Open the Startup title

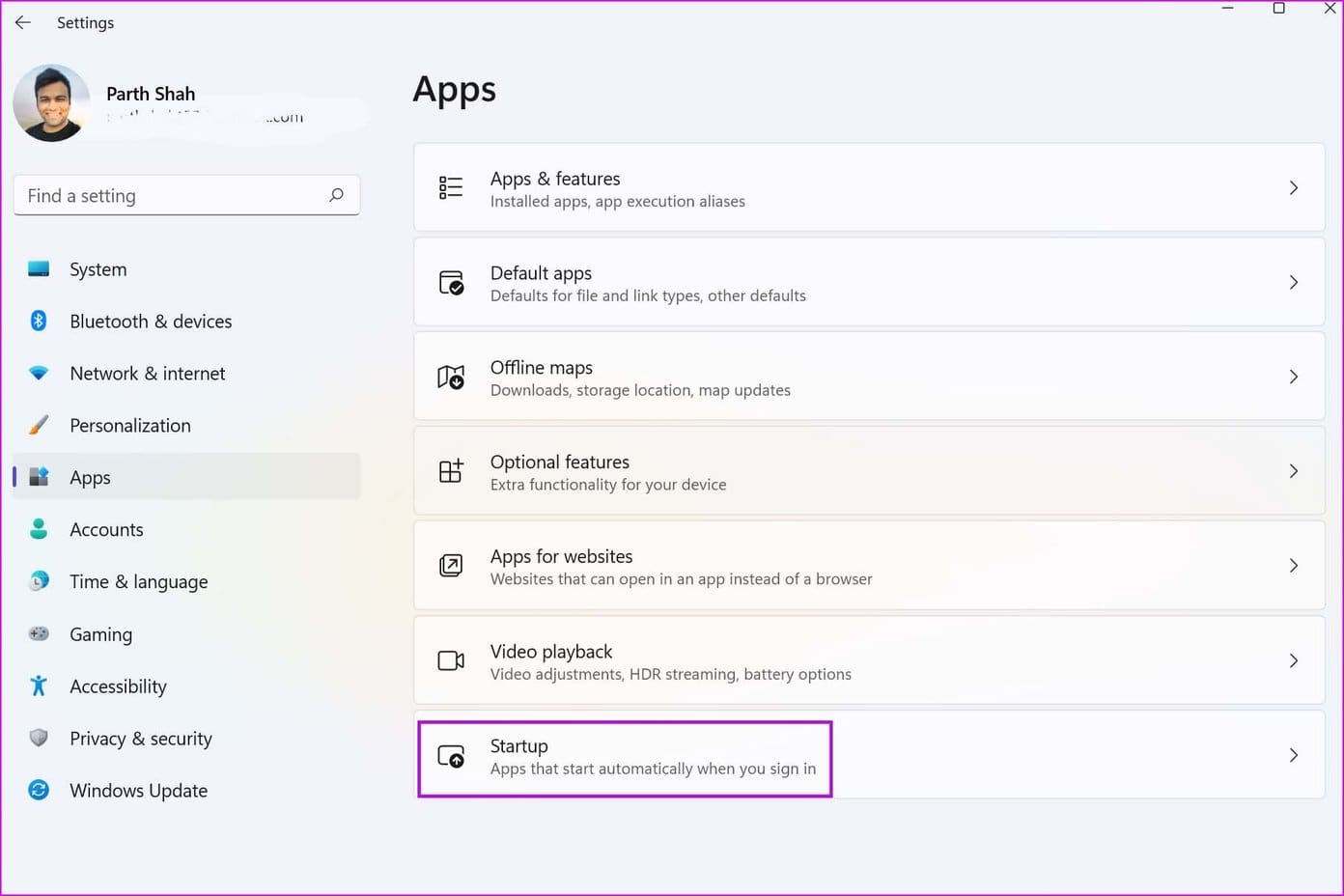(x=519, y=746)
